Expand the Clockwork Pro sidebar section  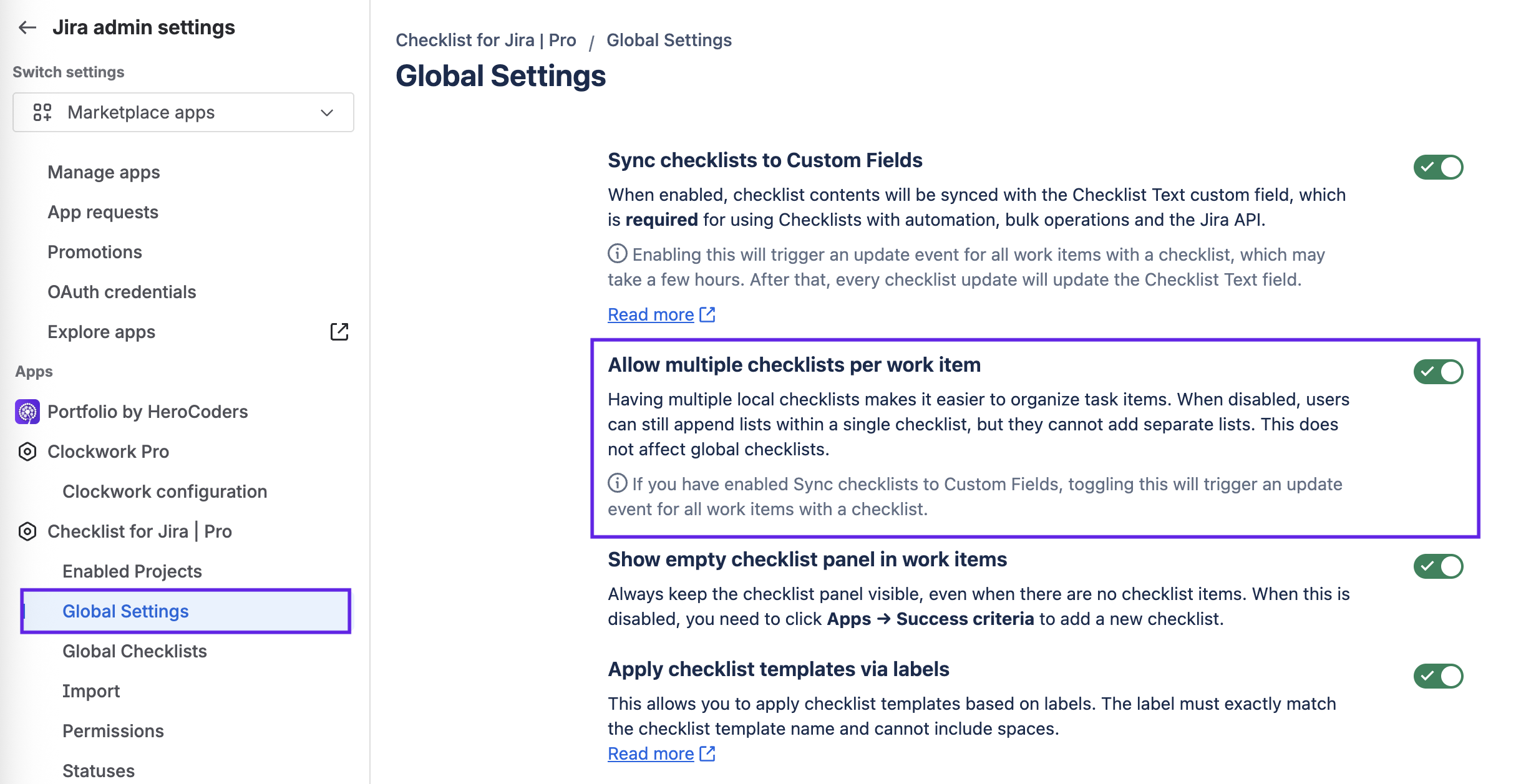[x=108, y=452]
